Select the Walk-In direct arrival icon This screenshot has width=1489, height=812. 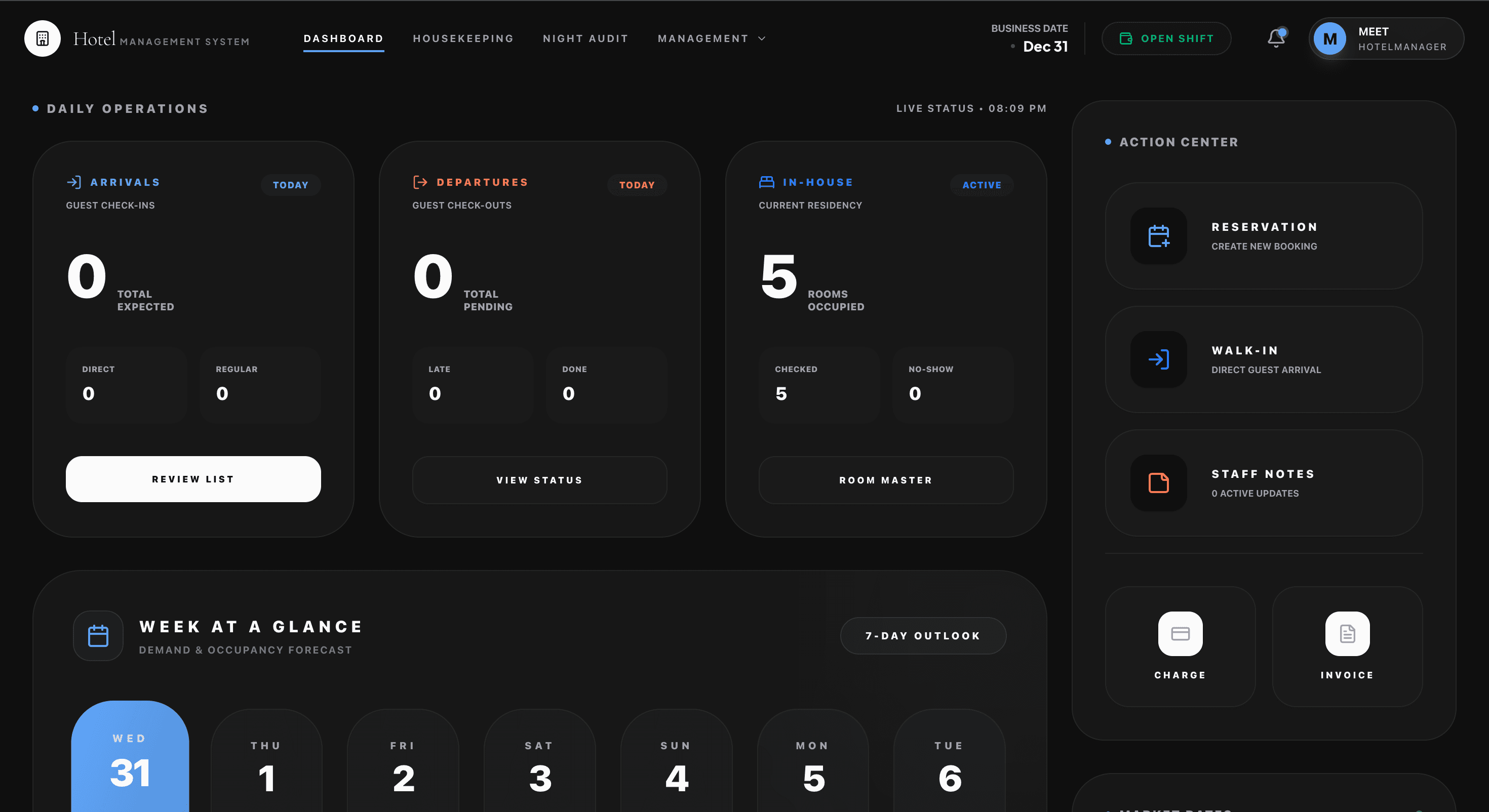click(1158, 360)
